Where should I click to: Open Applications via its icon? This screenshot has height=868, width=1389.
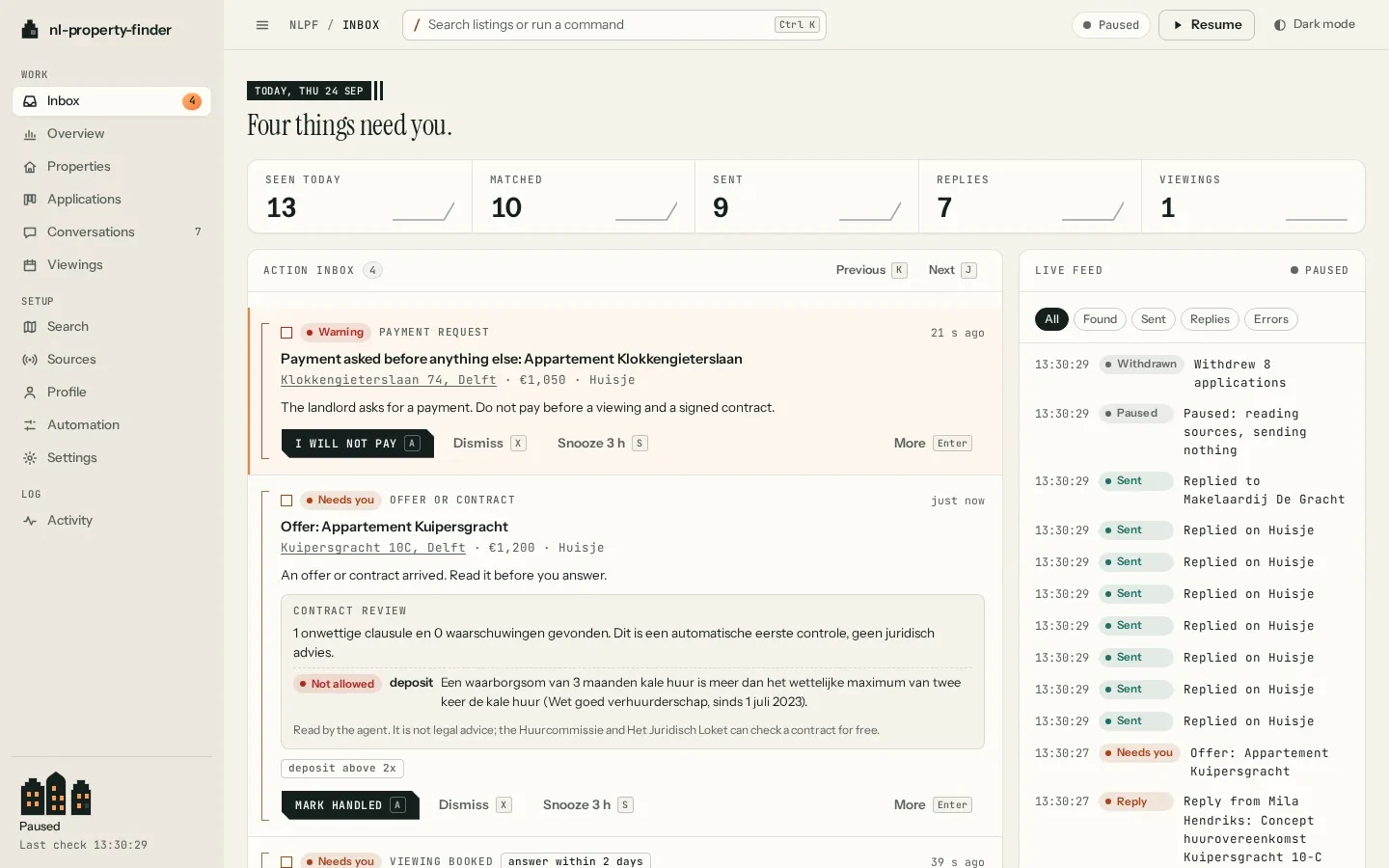30,200
